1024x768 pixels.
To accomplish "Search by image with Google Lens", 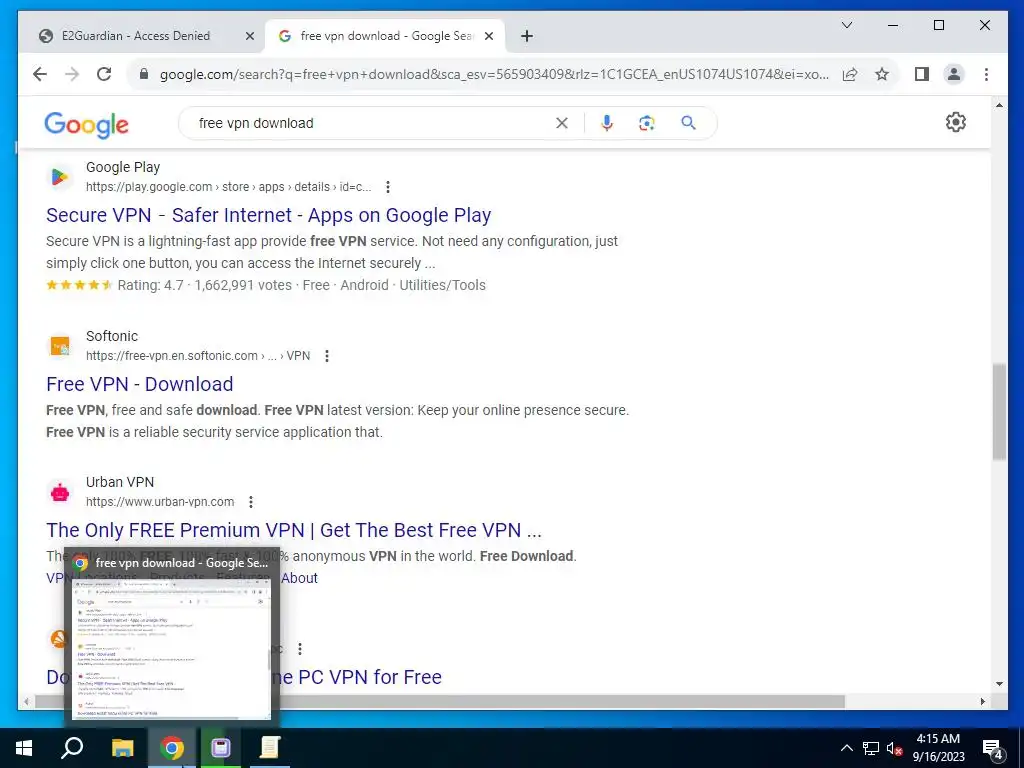I will point(647,123).
